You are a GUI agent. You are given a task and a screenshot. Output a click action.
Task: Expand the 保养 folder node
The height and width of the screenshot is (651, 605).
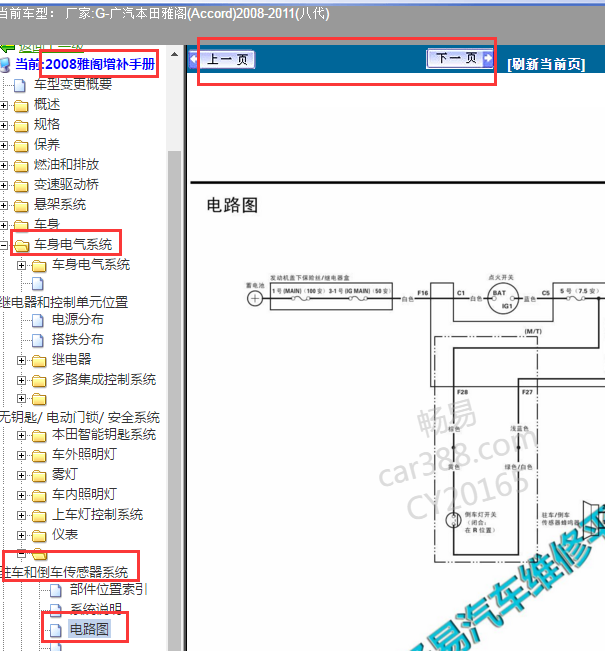point(4,145)
